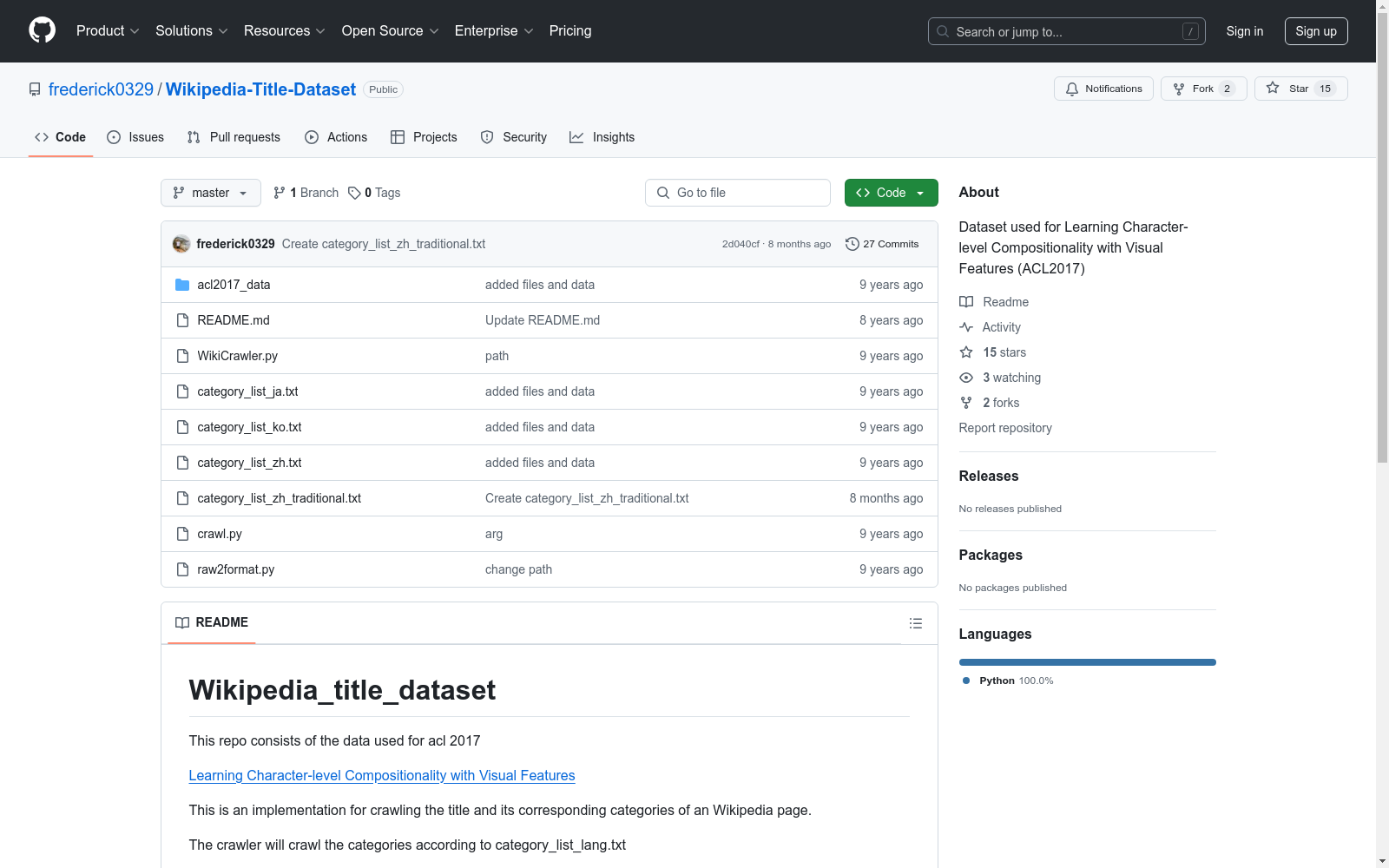
Task: Open the Pull requests tab
Action: tap(234, 137)
